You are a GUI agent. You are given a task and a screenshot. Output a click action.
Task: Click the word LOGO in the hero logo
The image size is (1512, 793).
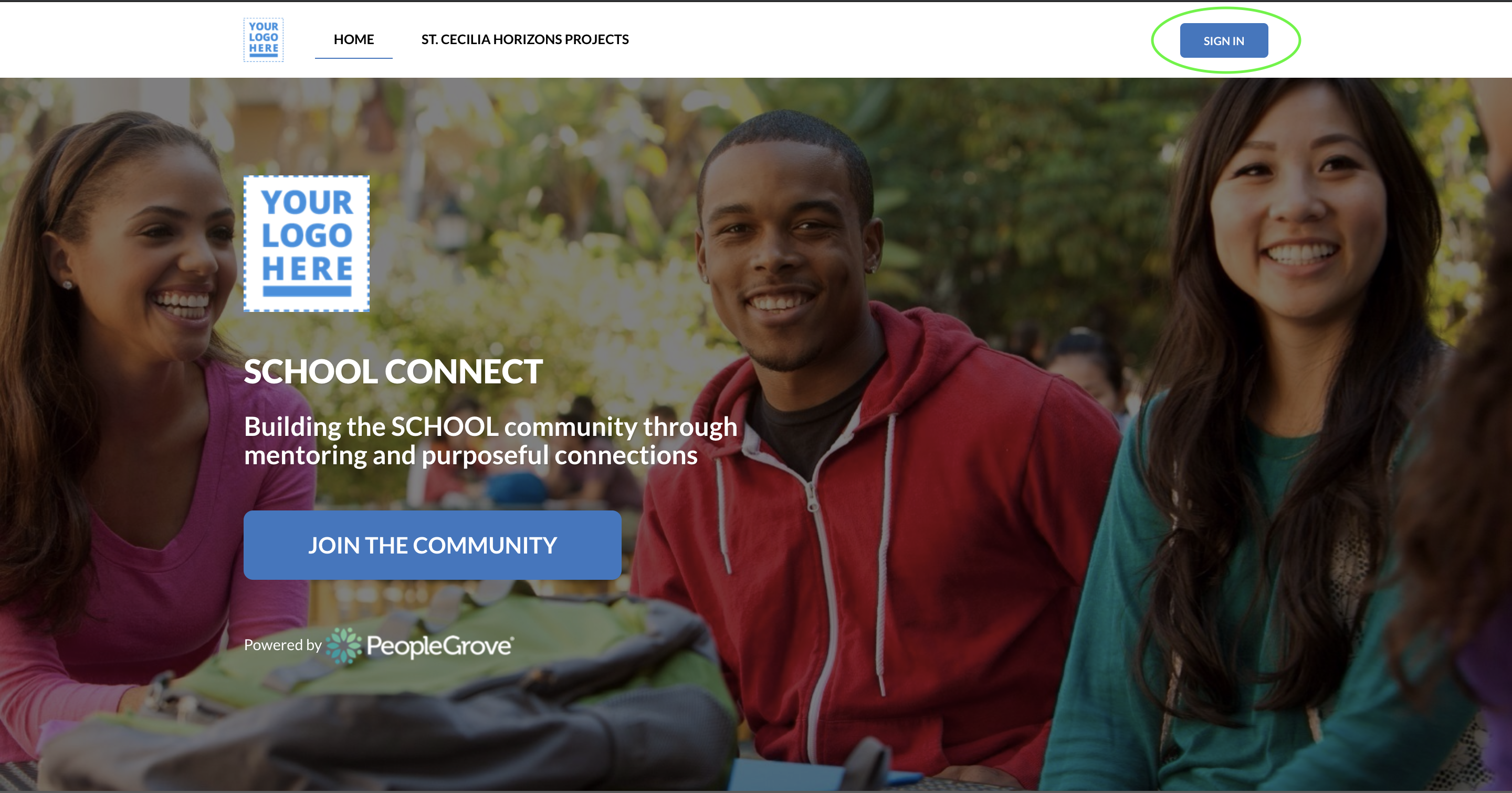[x=307, y=235]
